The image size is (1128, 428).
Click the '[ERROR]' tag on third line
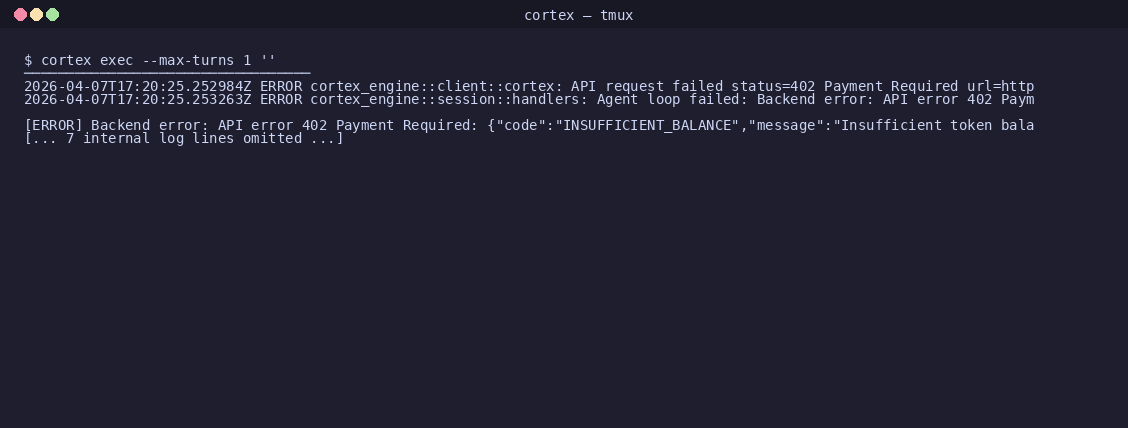pos(53,125)
